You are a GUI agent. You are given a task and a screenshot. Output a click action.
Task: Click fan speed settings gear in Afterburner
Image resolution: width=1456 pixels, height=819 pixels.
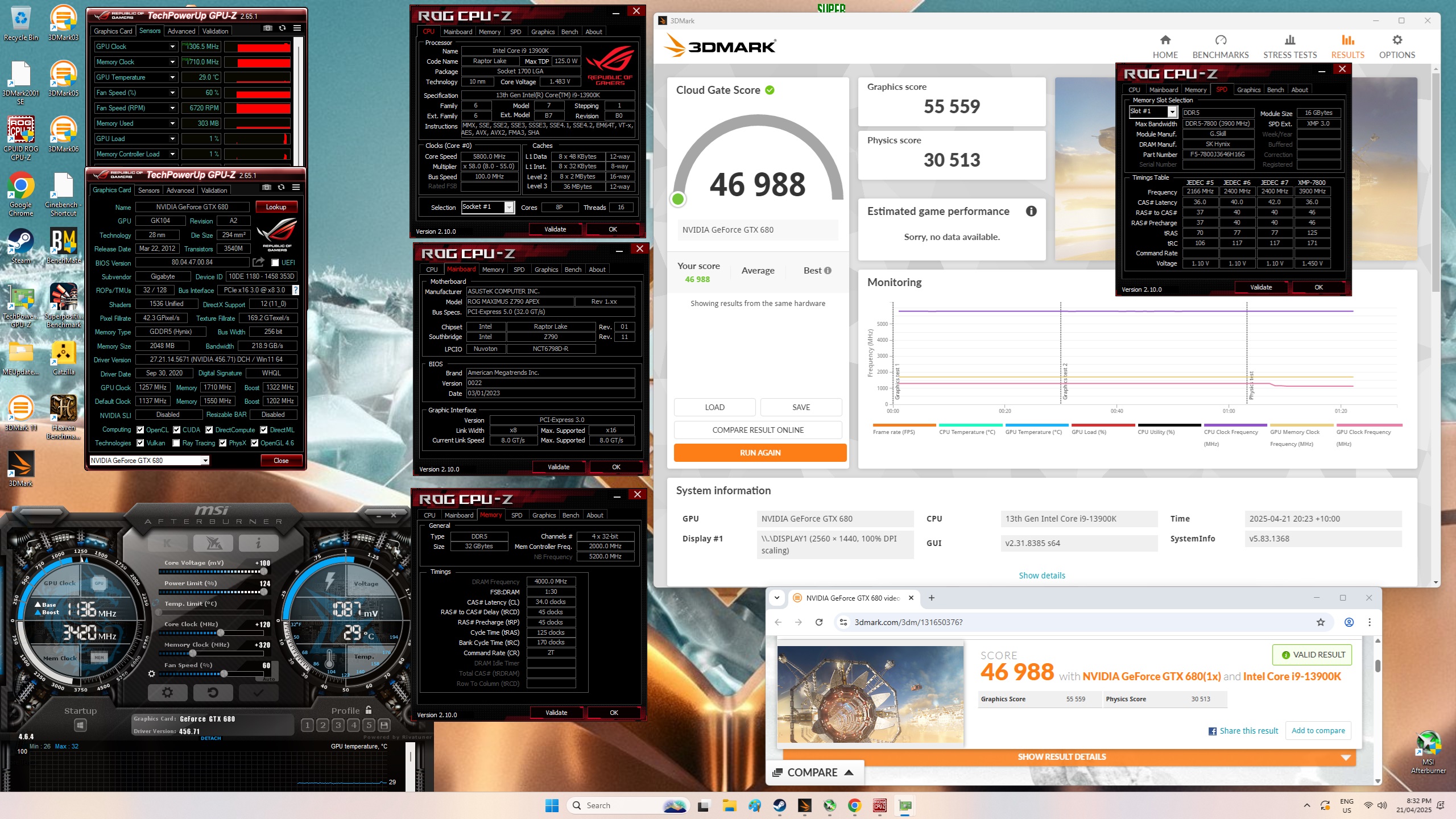pyautogui.click(x=151, y=673)
